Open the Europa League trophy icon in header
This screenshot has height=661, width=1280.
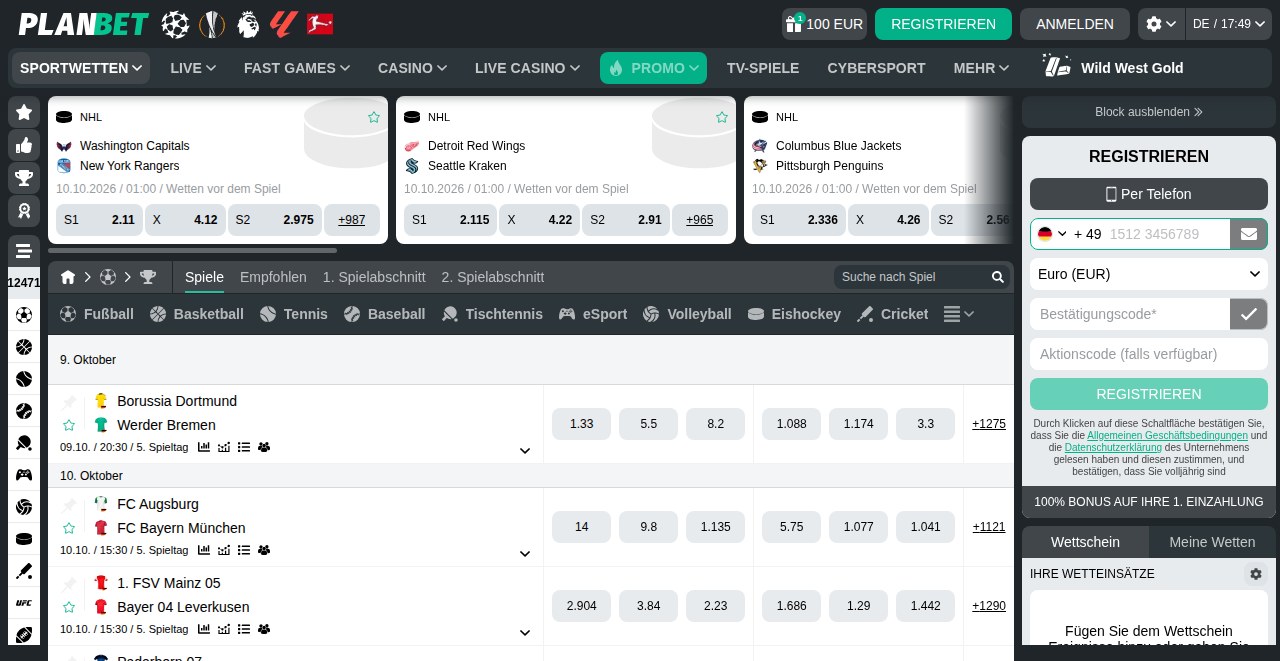click(x=212, y=24)
